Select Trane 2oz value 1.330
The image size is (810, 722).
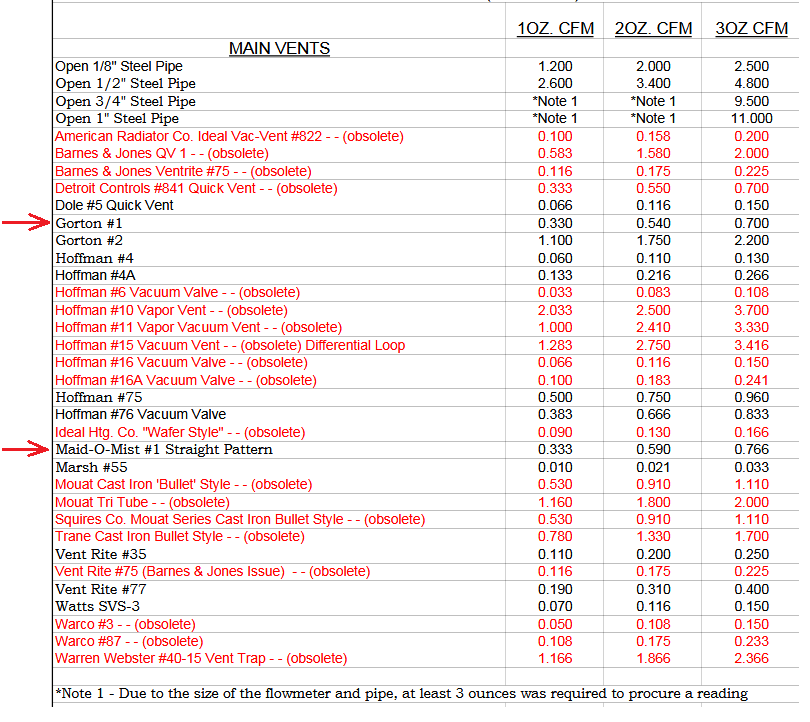(x=653, y=537)
